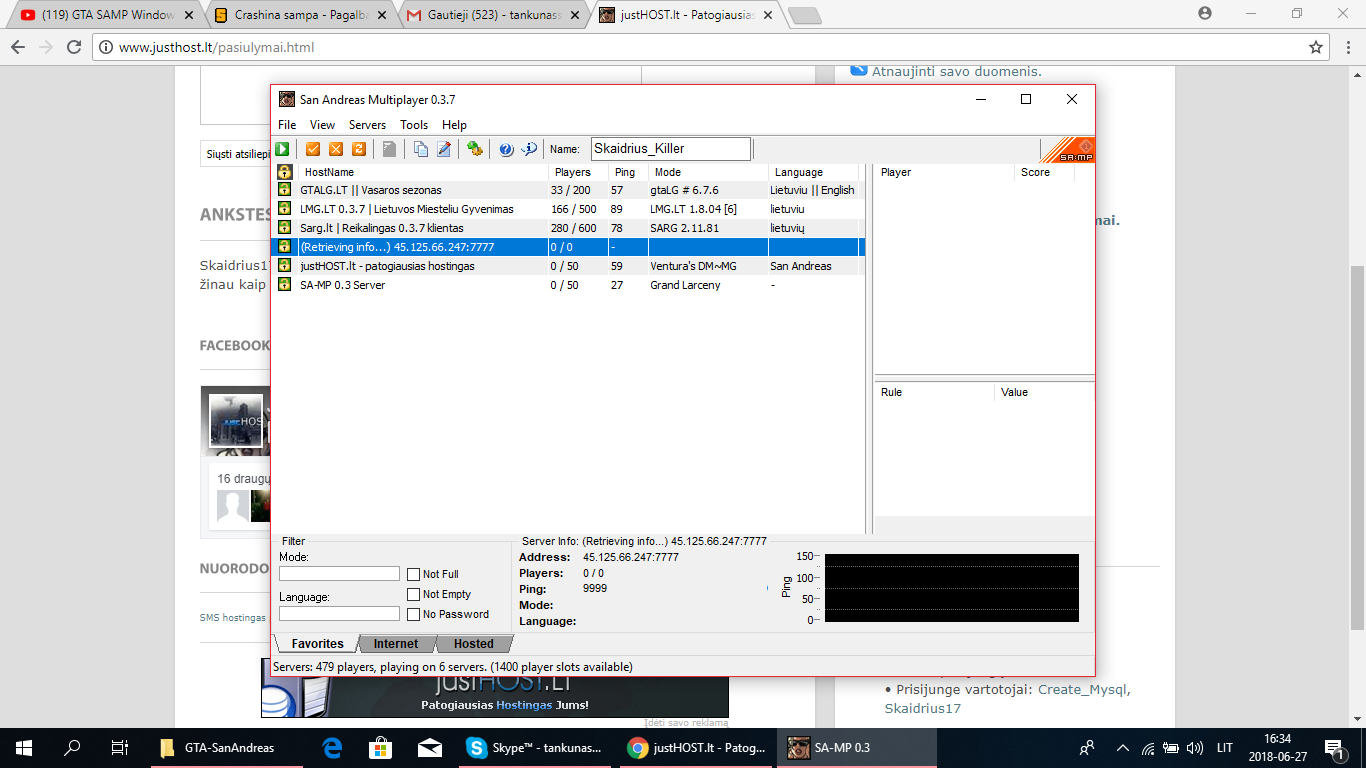
Task: Open Skype from the taskbar
Action: click(537, 747)
